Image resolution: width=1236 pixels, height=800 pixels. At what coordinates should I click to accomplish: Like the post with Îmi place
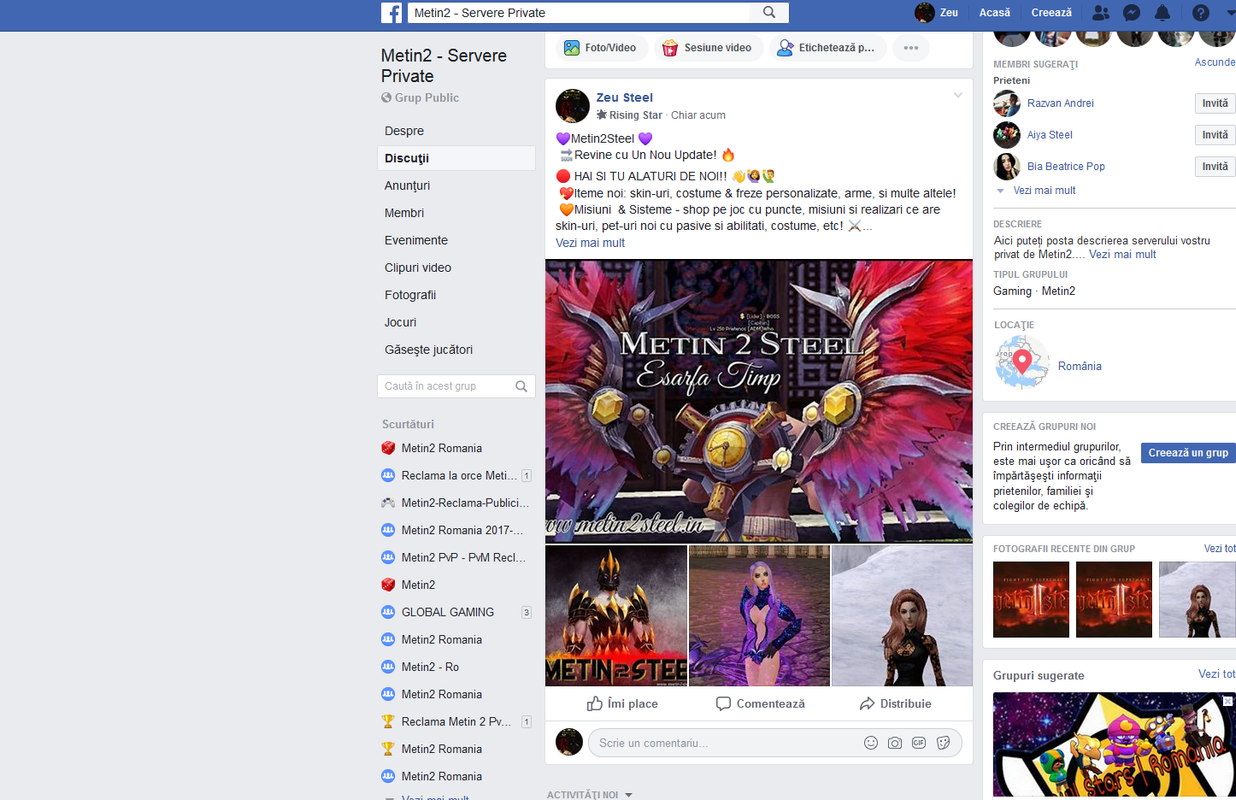pyautogui.click(x=621, y=704)
